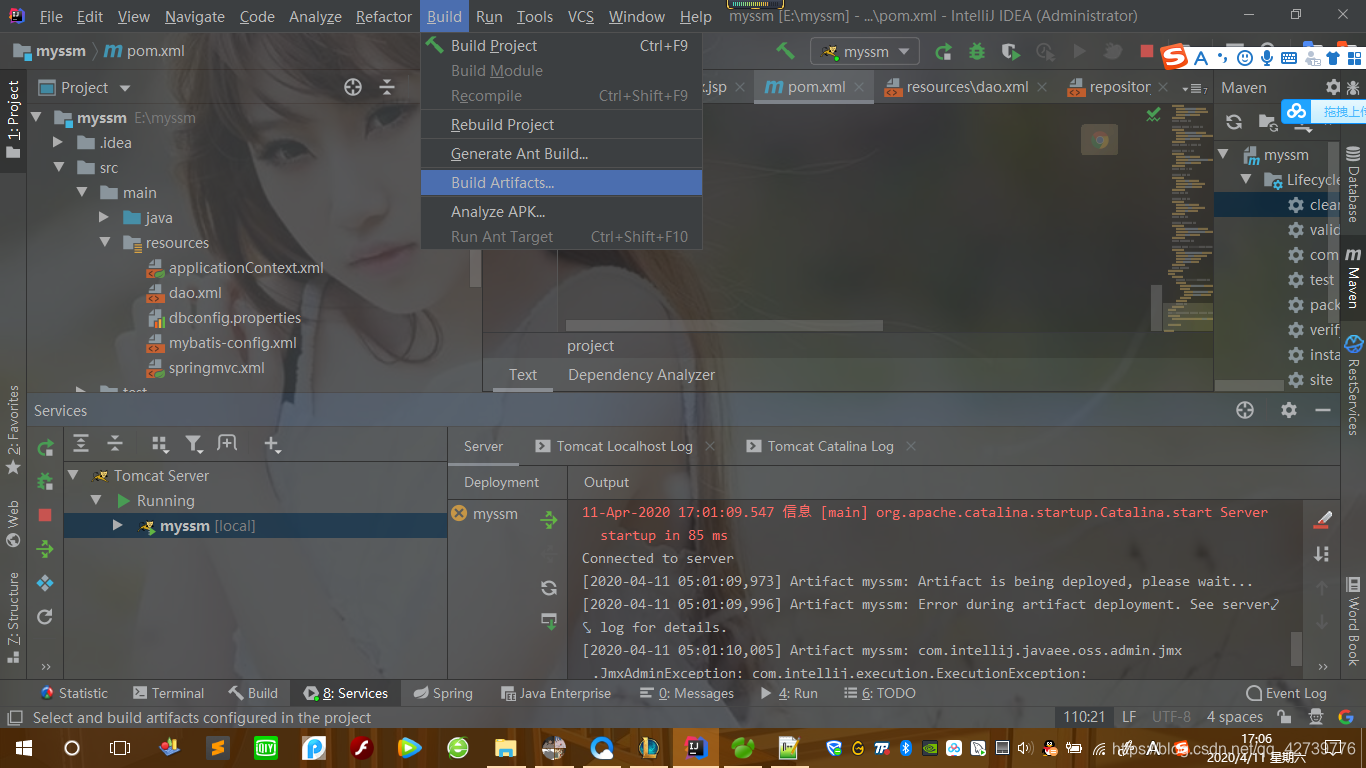
Task: Open the Dependency Analyzer editor tab
Action: click(x=641, y=375)
